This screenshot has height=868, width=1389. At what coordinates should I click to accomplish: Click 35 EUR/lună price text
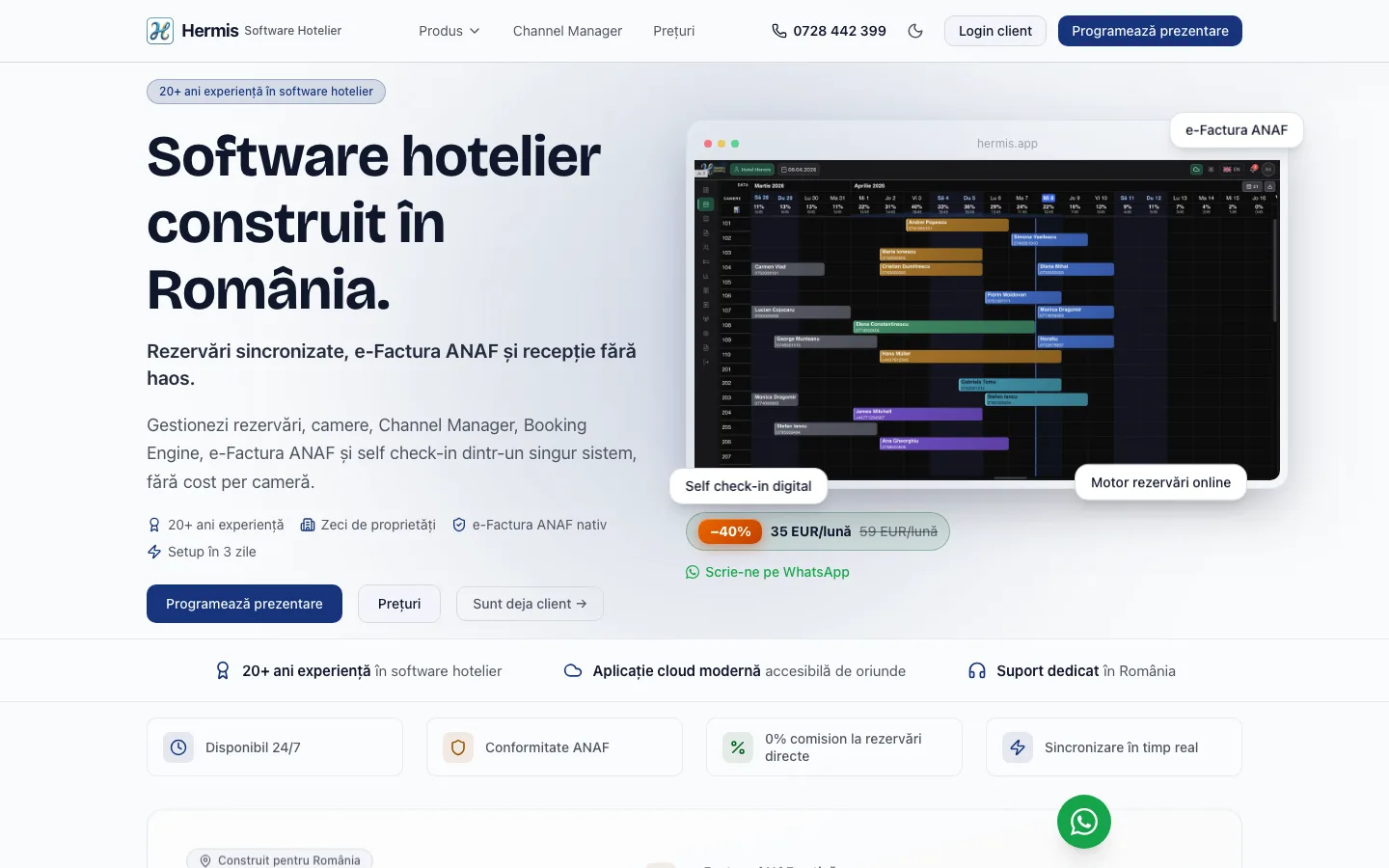click(810, 531)
